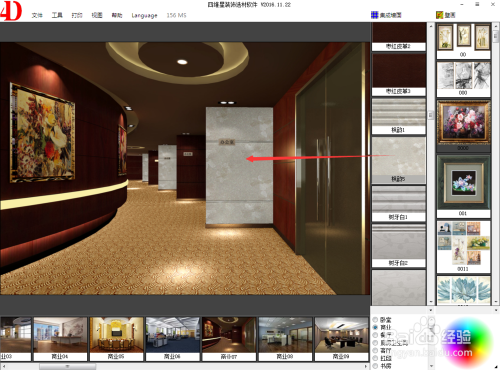Viewport: 500px width, 370px height.
Task: Choose the partially visible last material swatch
Action: 399,287
